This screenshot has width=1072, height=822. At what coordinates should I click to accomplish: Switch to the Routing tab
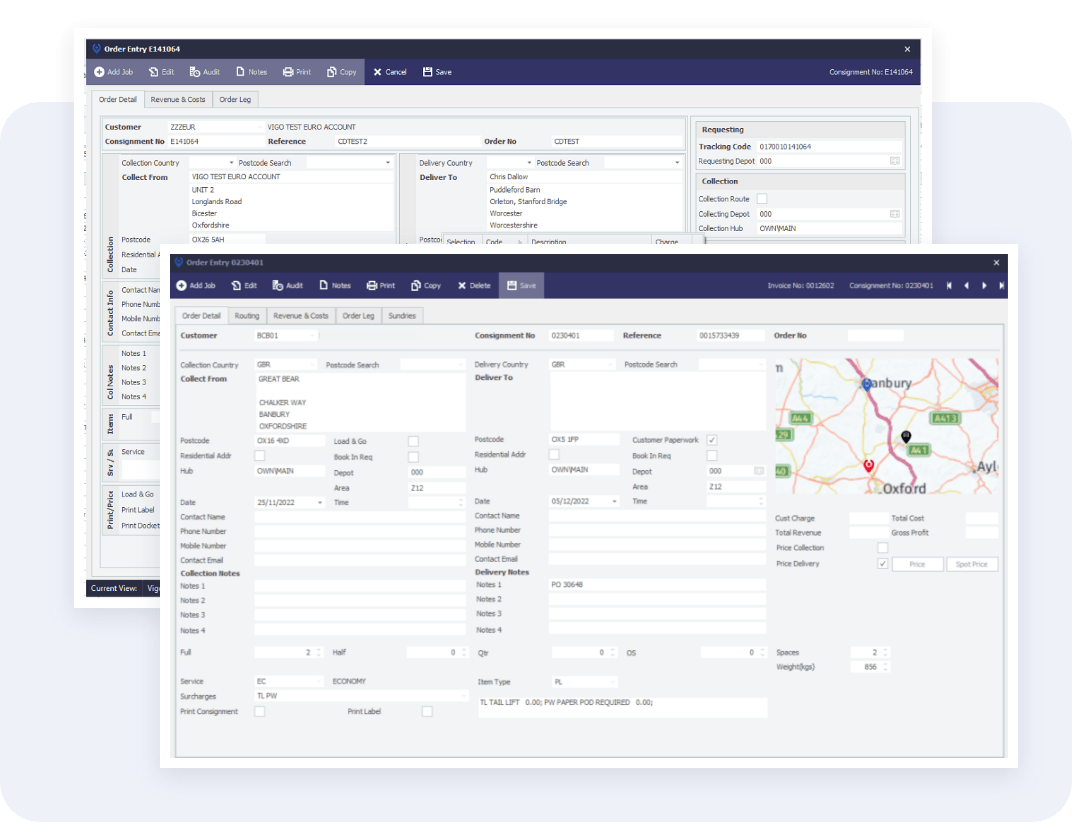coord(247,316)
